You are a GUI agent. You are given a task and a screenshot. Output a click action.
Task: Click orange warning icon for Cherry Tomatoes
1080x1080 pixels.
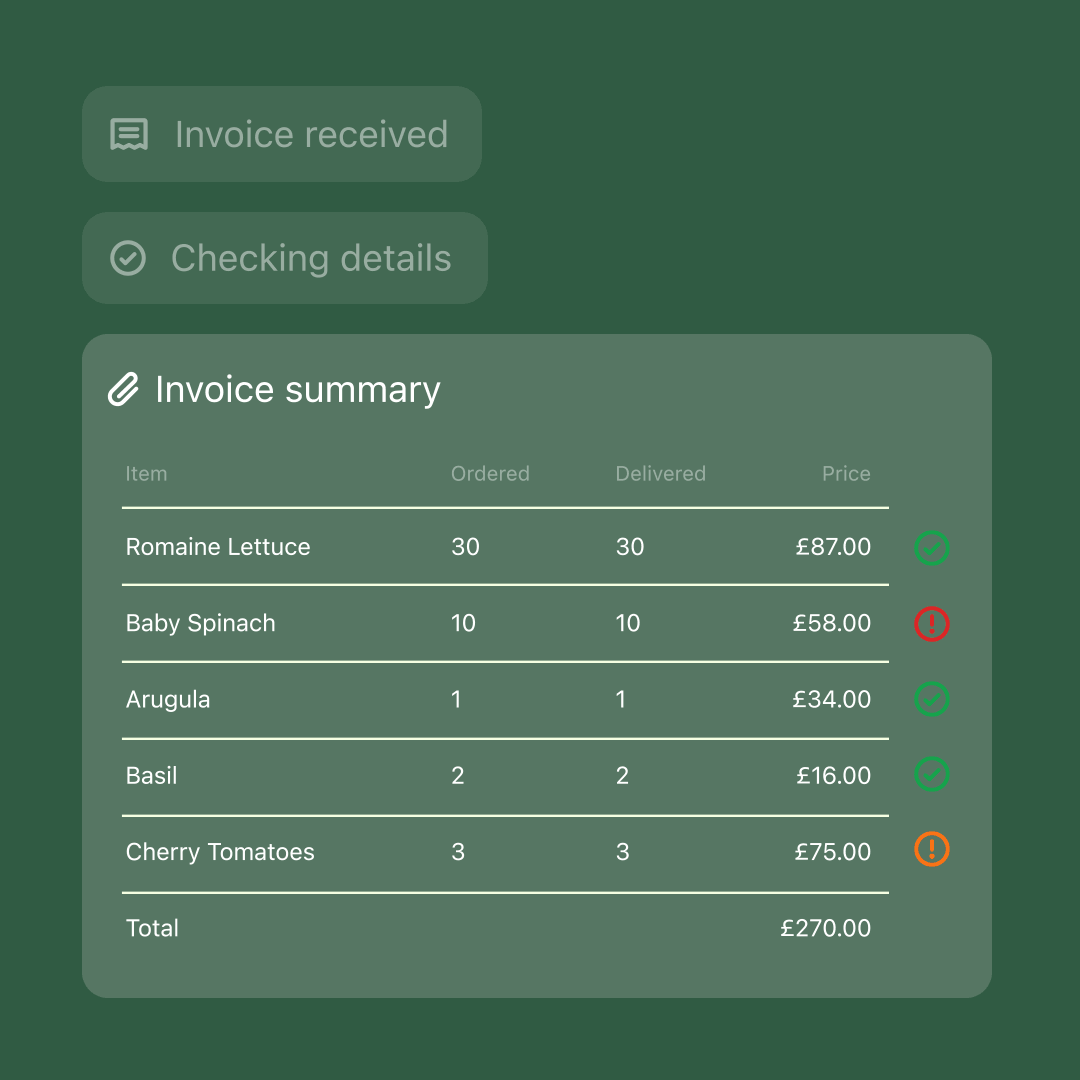click(x=931, y=849)
